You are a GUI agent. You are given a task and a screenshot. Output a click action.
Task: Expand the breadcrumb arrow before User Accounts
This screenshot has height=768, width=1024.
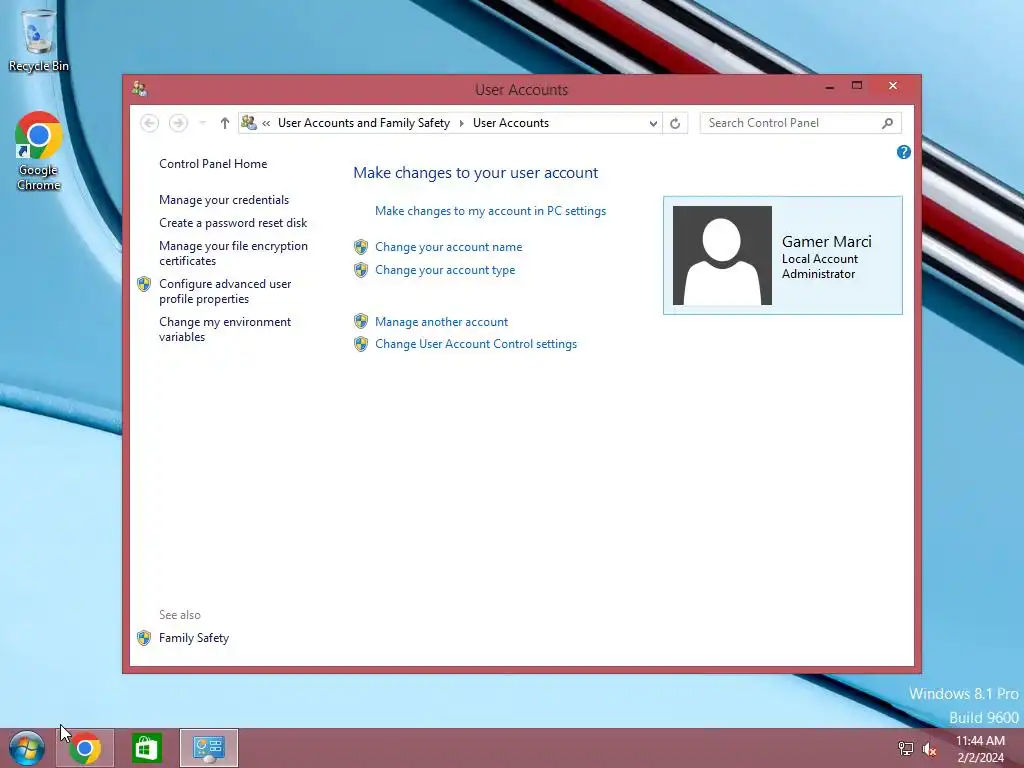[461, 123]
